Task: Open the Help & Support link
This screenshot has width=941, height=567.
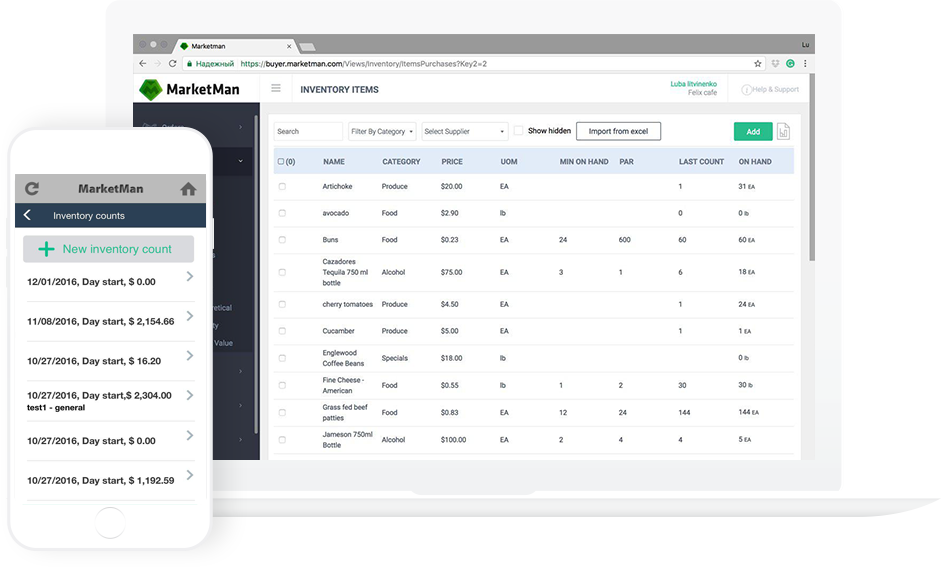Action: tap(771, 89)
